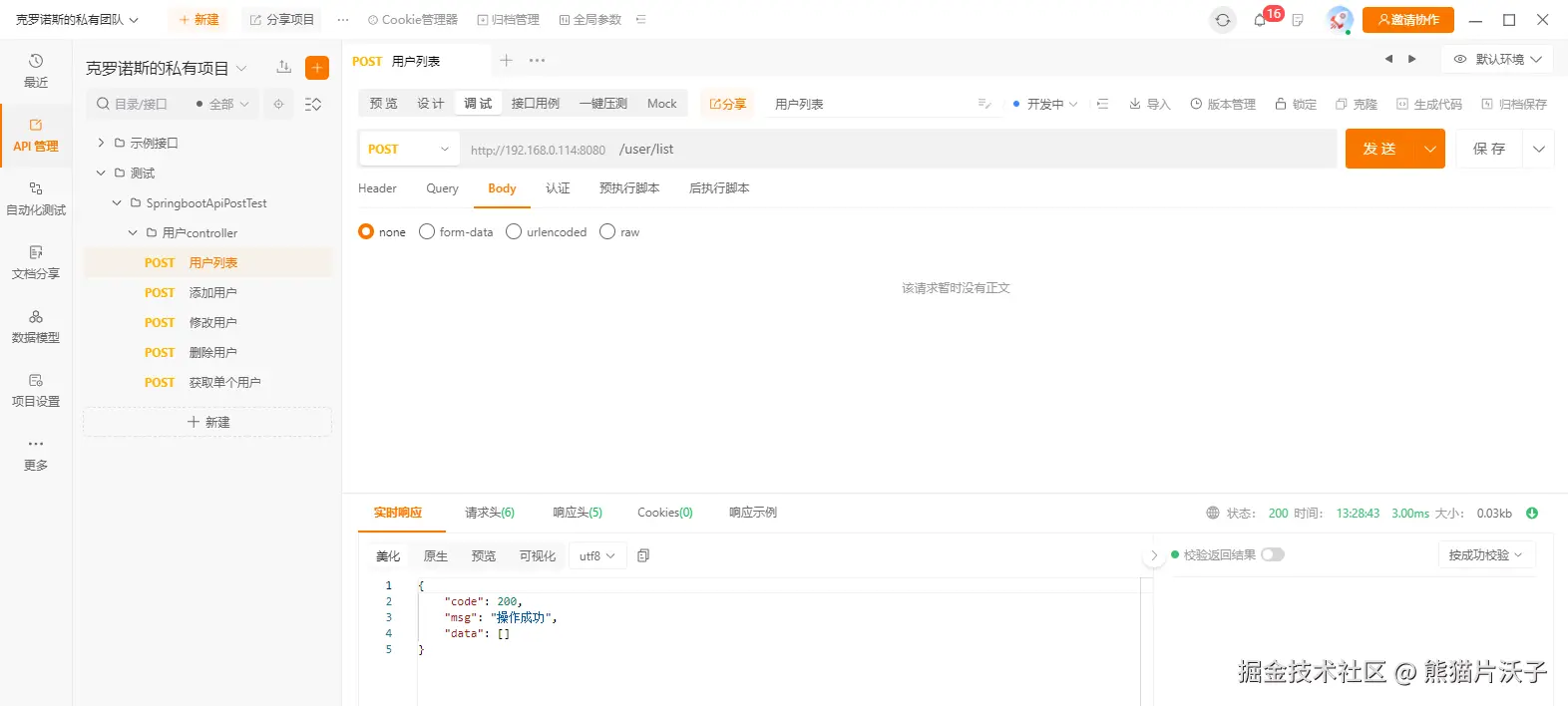Viewport: 1568px width, 706px height.
Task: Open the 最近 recent section in sidebar
Action: click(x=36, y=71)
